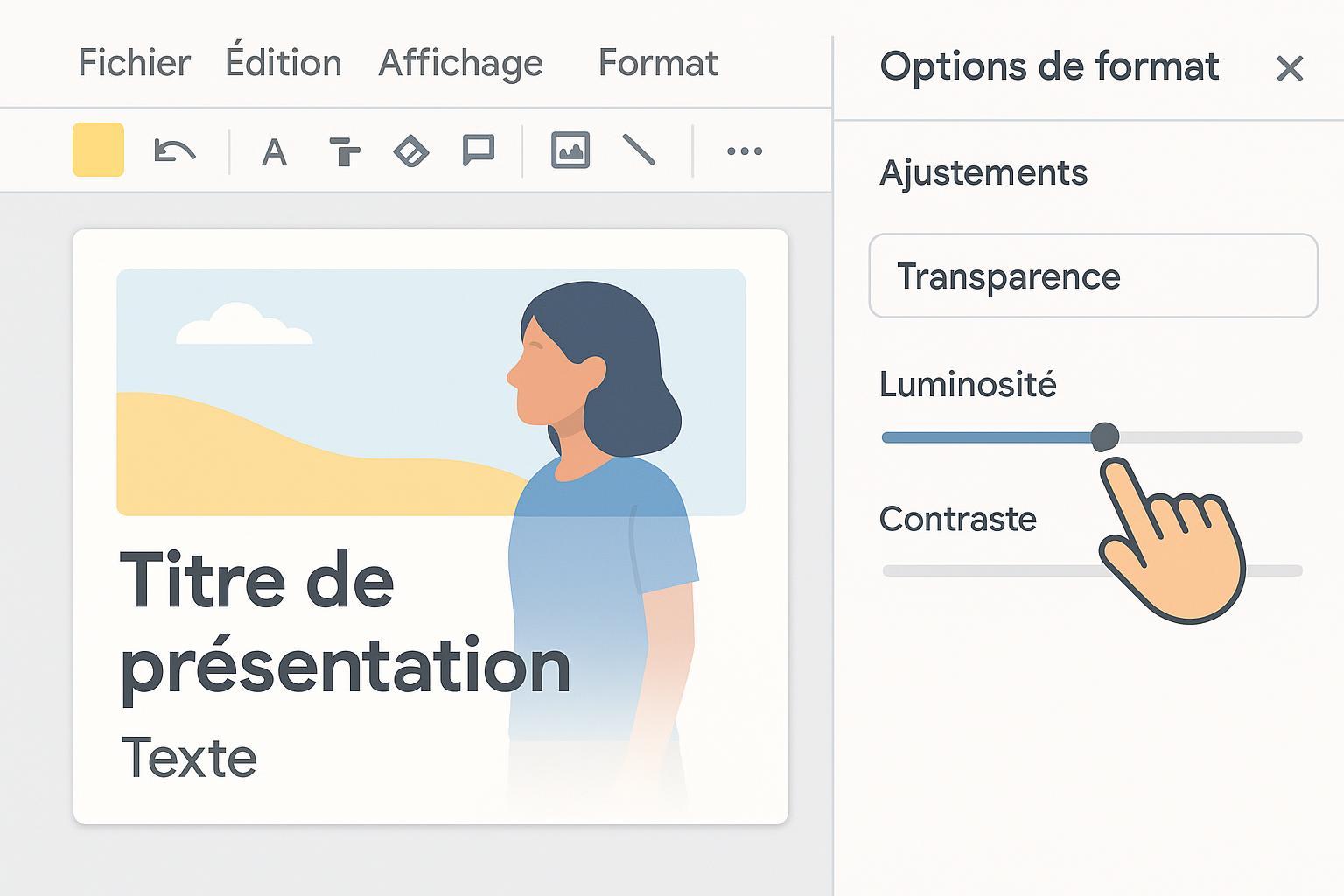This screenshot has height=896, width=1344.
Task: Close the Options de format panel
Action: [x=1290, y=68]
